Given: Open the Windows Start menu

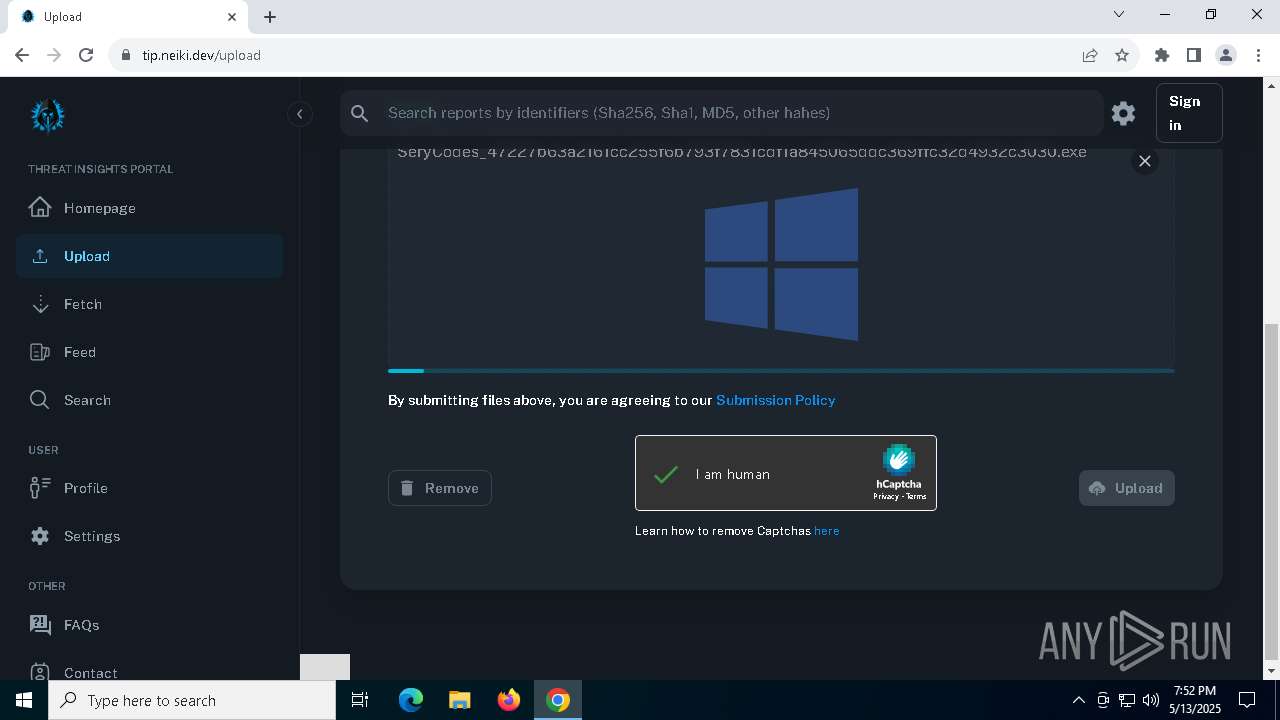Looking at the screenshot, I should pos(24,700).
